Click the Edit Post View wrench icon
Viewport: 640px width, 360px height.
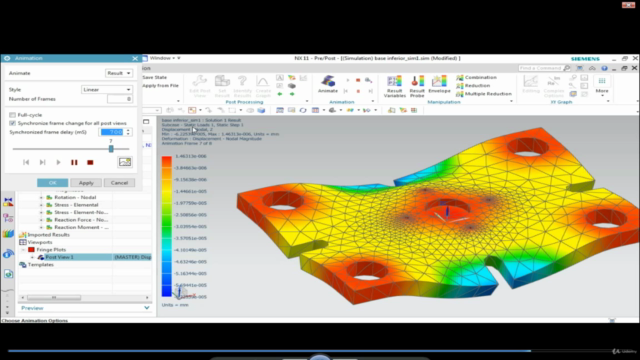click(x=200, y=81)
